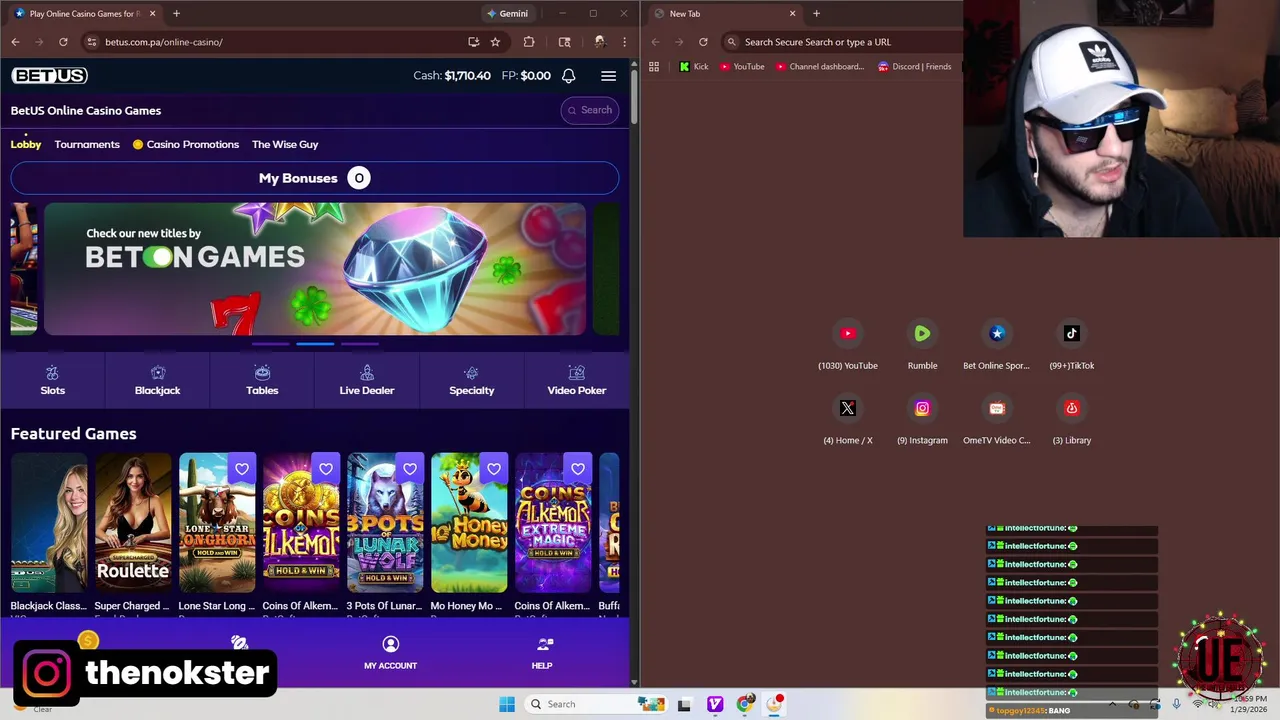Launch the Blackjack Classic game
1280x720 pixels.
[x=49, y=523]
